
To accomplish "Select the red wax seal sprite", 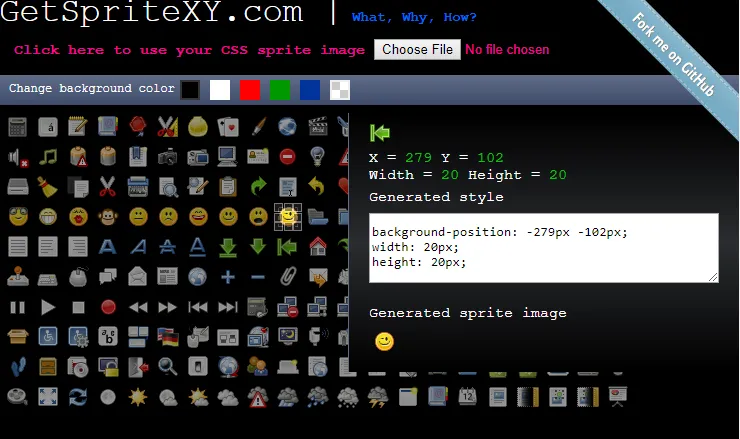I will [138, 126].
